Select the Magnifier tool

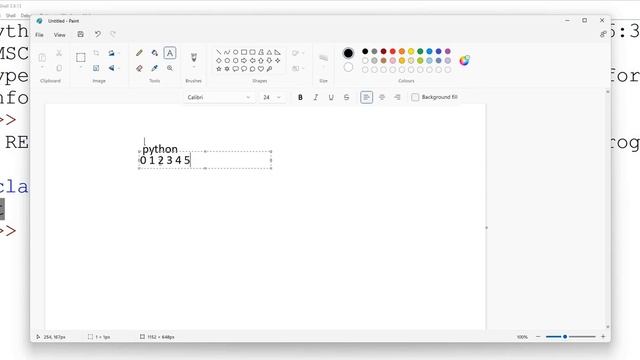(x=170, y=68)
